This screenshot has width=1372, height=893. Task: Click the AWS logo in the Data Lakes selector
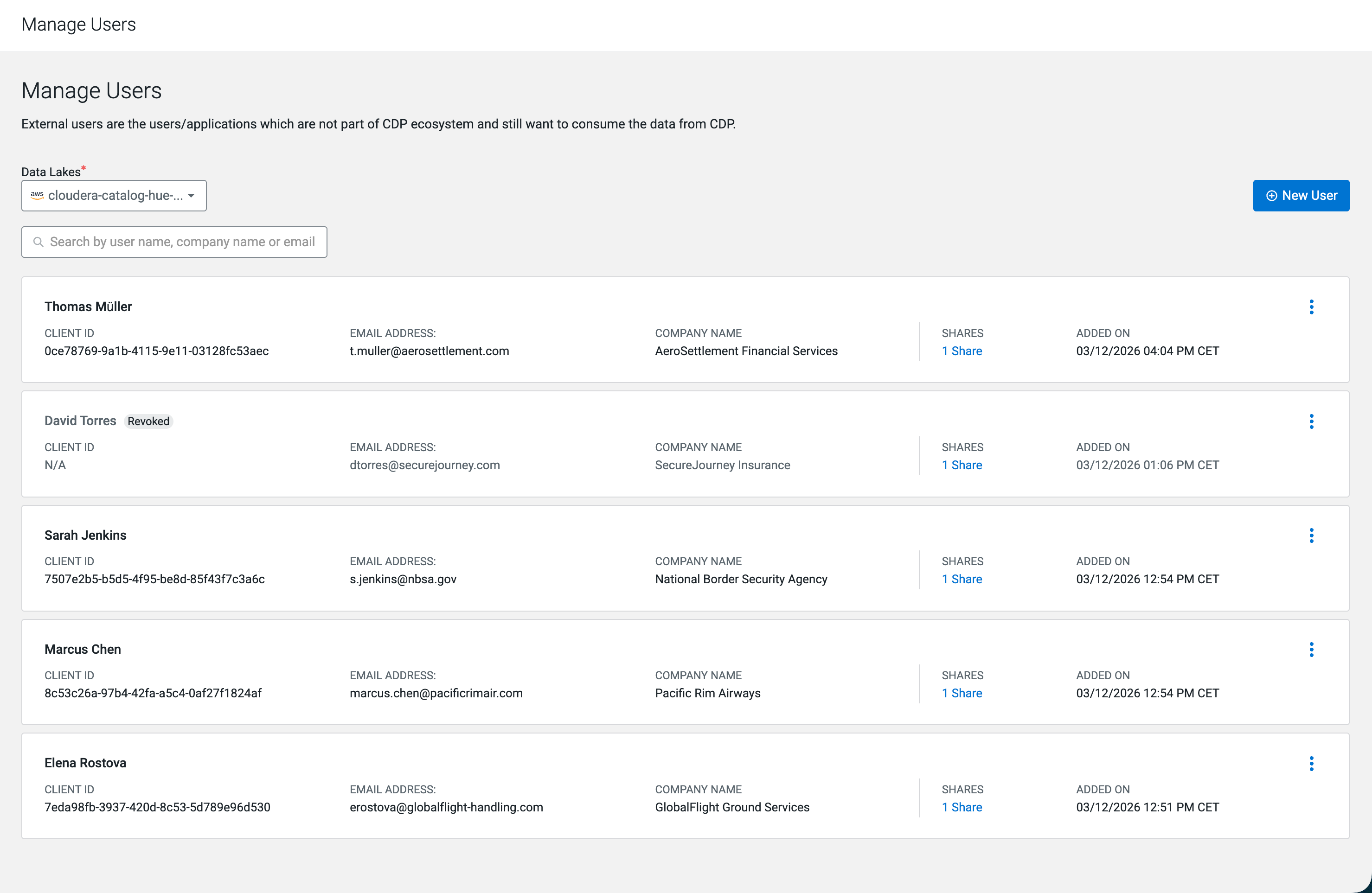click(x=38, y=195)
